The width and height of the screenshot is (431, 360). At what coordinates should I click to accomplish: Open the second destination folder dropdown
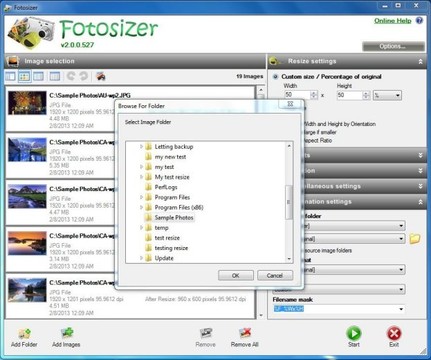pos(401,239)
